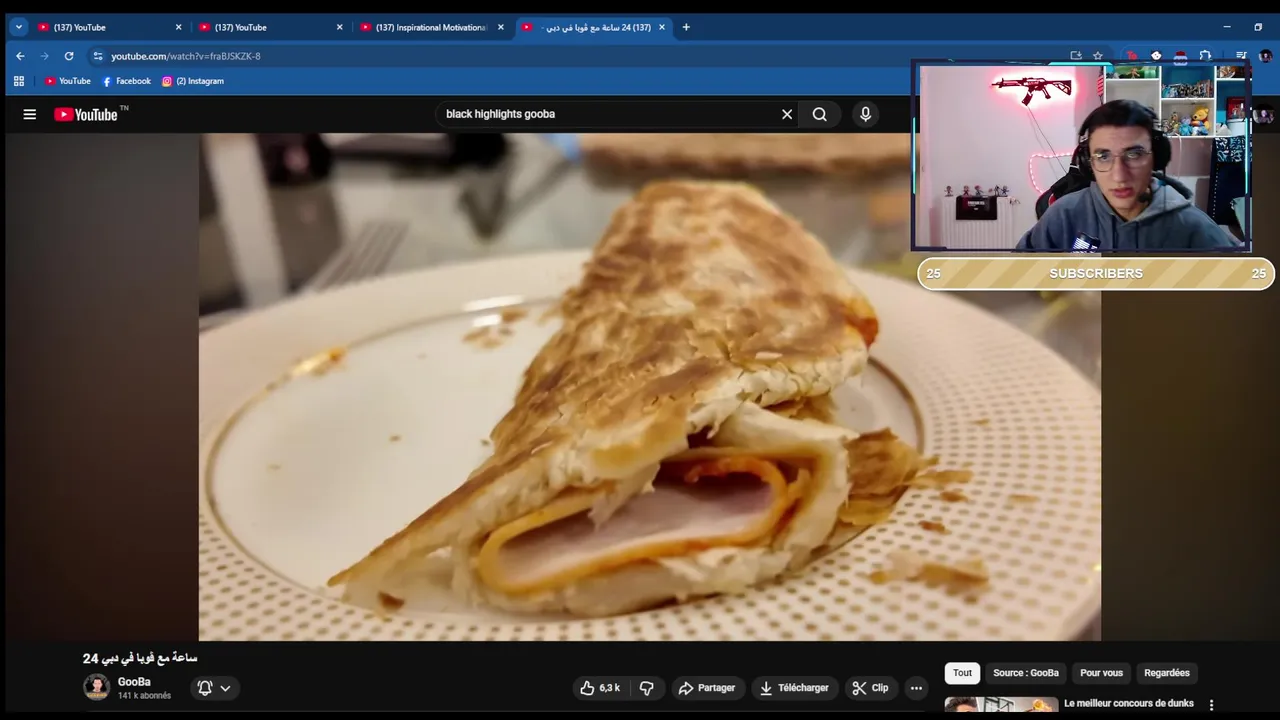Screen dimensions: 1280x720
Task: Download the video with Télécharger
Action: [795, 688]
